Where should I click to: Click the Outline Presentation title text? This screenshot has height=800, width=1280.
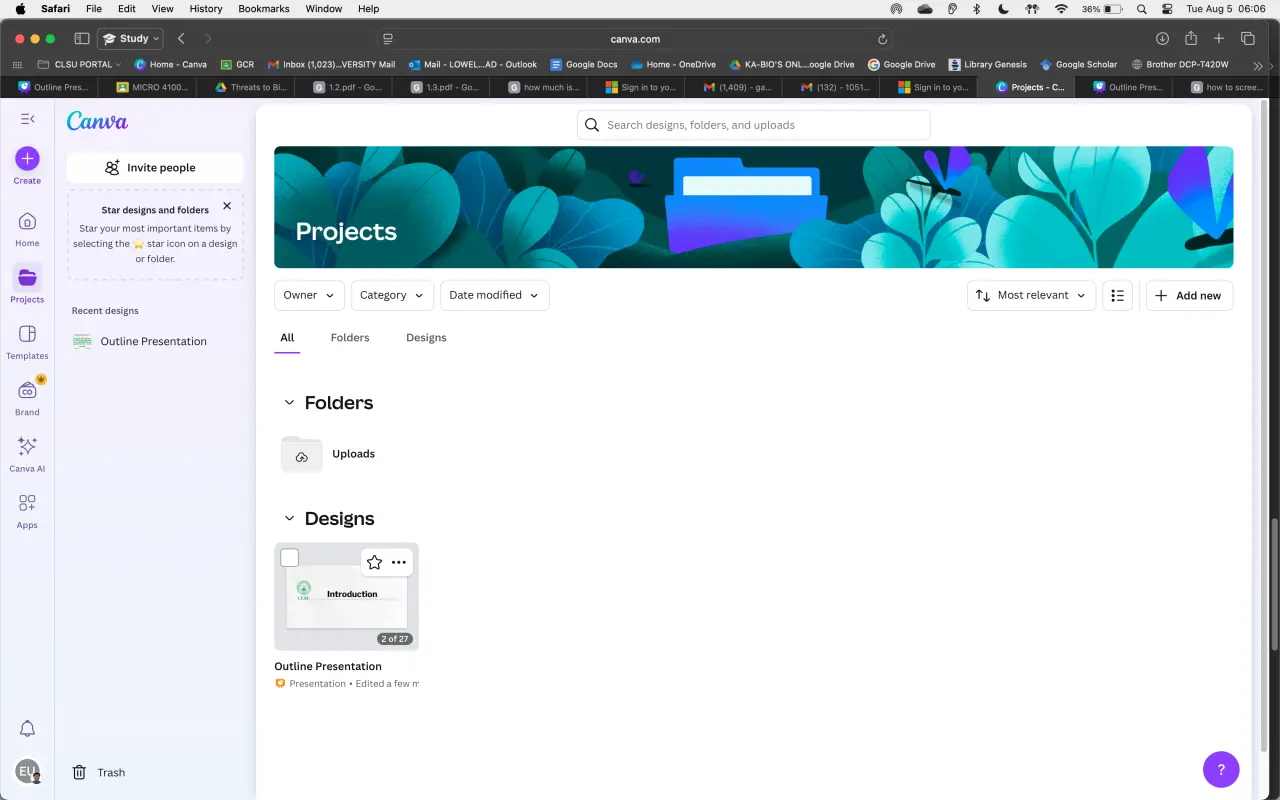[328, 666]
